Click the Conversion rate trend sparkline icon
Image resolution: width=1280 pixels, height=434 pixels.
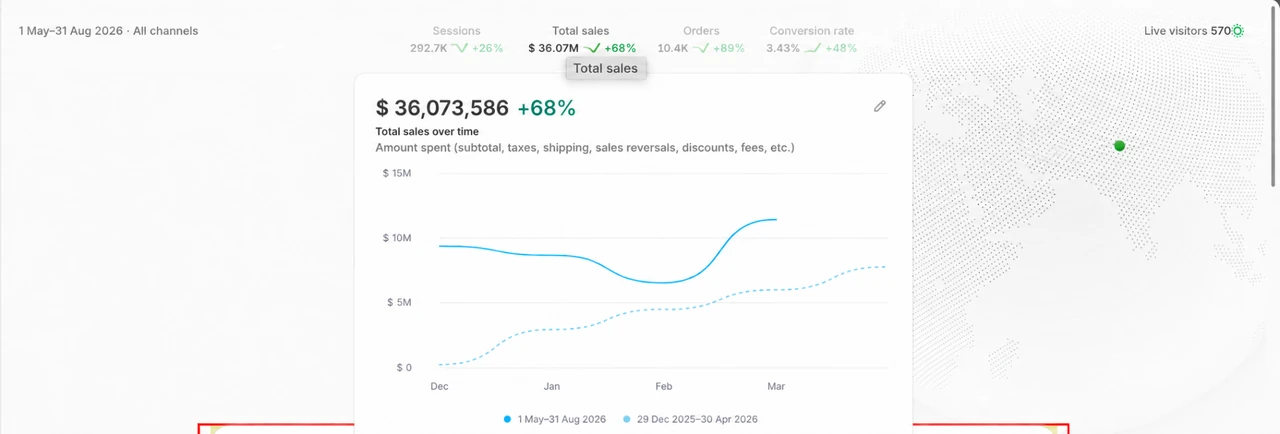(813, 47)
